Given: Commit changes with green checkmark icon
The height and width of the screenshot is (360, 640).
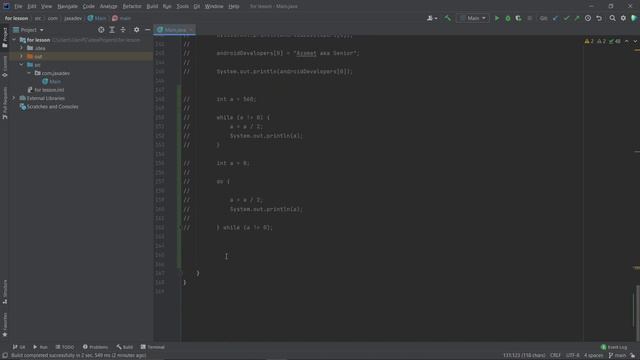Looking at the screenshot, I should (x=566, y=18).
